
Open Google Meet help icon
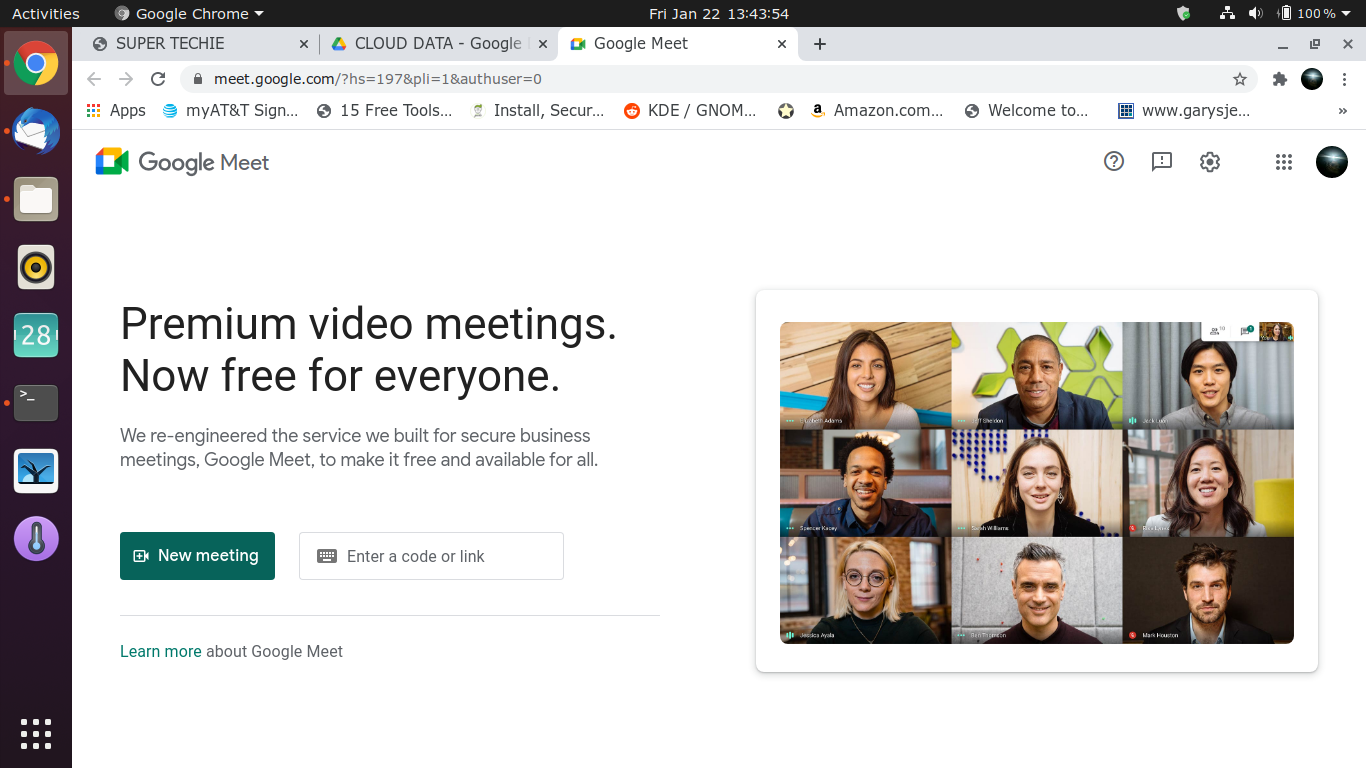click(x=1114, y=161)
